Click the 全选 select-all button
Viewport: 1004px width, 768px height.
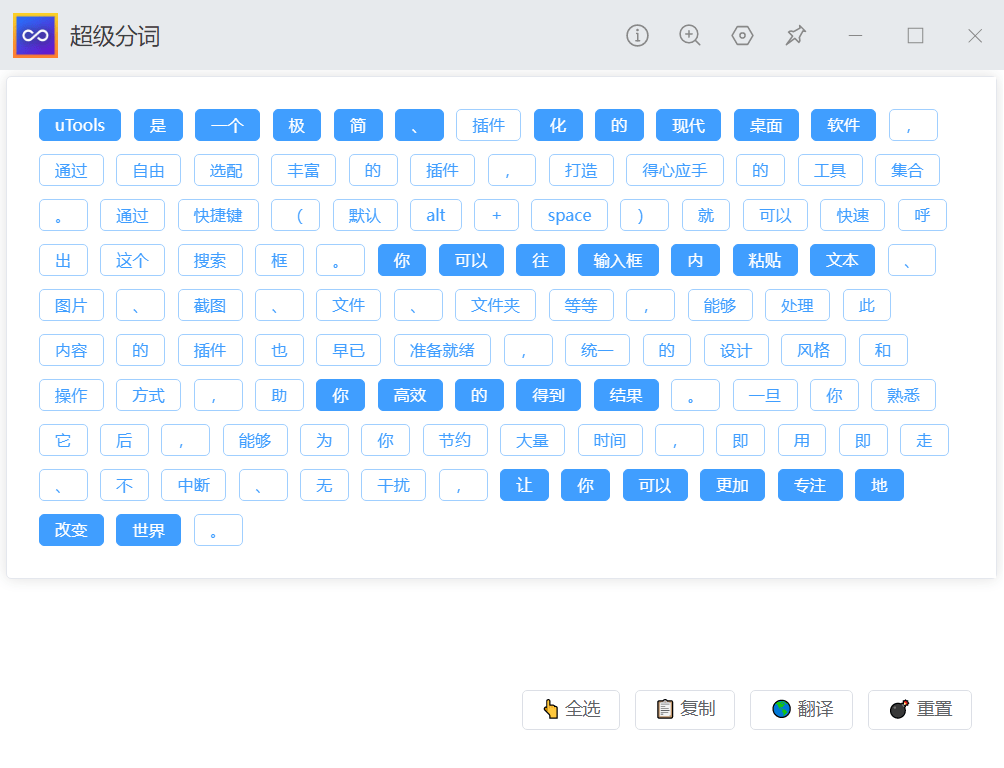[x=571, y=710]
